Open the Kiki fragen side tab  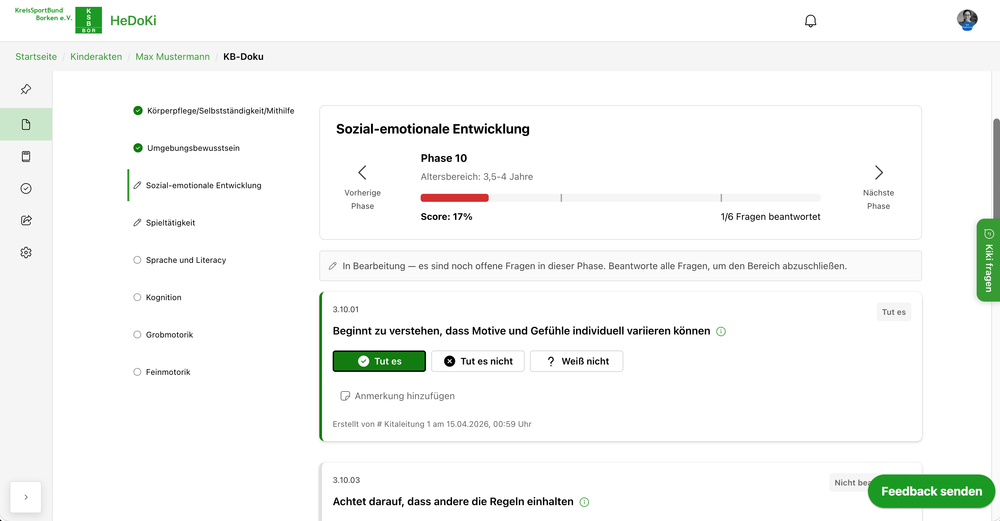(988, 260)
